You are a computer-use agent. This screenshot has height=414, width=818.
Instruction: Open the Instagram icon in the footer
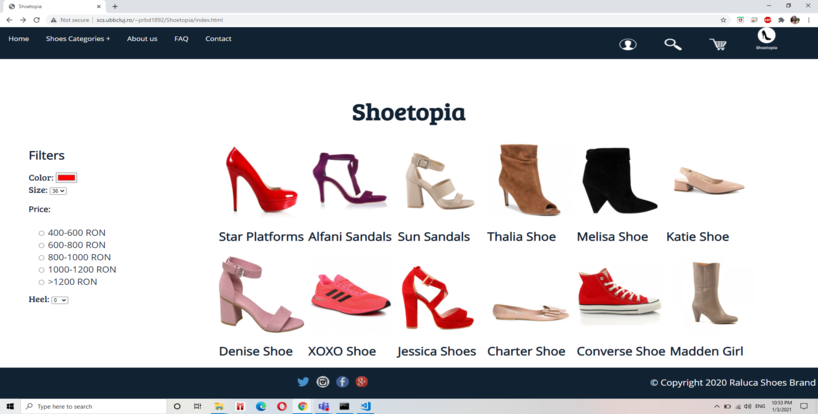click(x=323, y=382)
